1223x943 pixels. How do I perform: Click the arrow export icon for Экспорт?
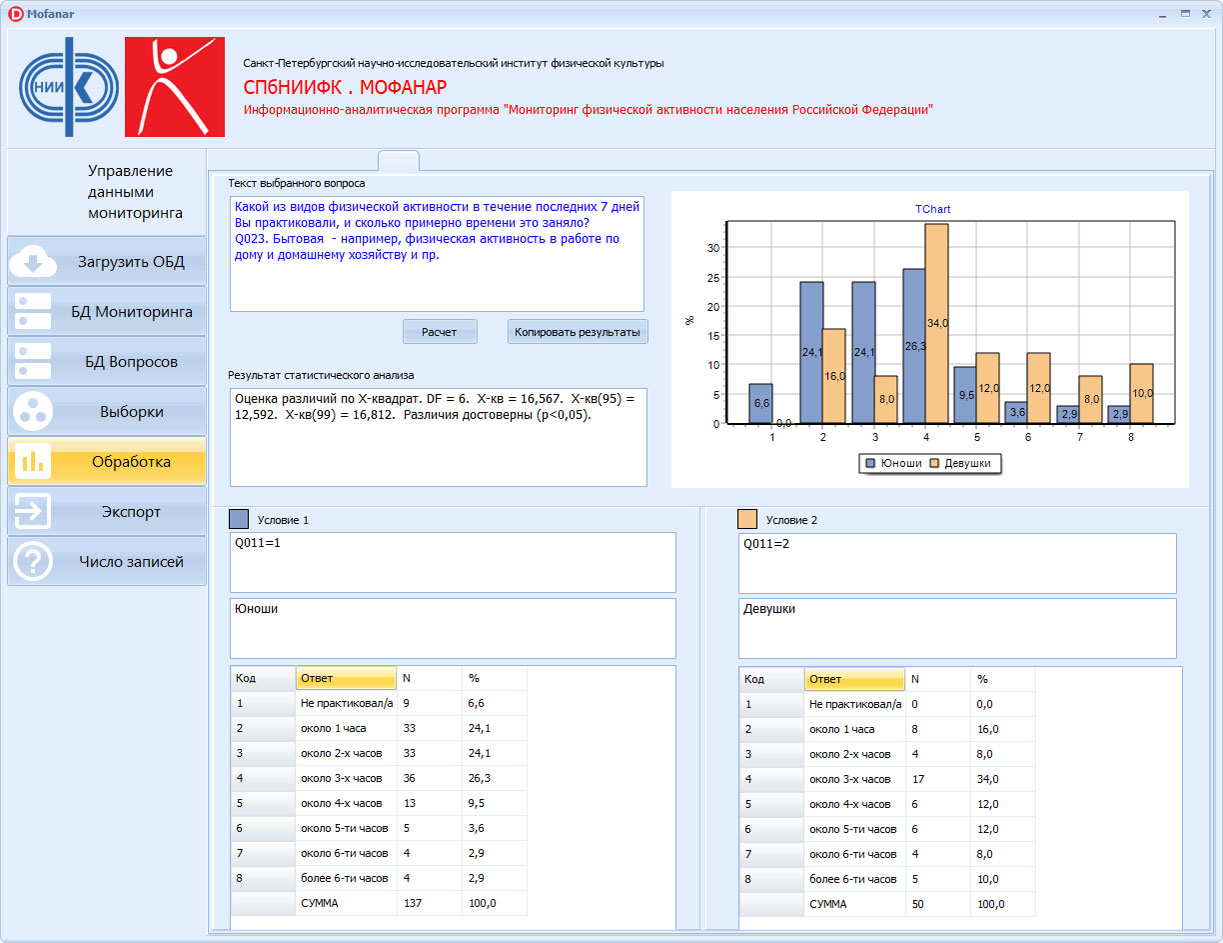[x=32, y=512]
